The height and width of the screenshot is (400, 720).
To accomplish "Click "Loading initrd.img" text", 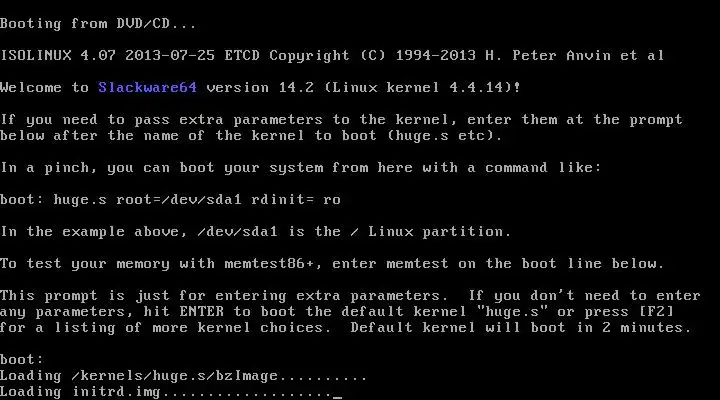I will coord(80,391).
